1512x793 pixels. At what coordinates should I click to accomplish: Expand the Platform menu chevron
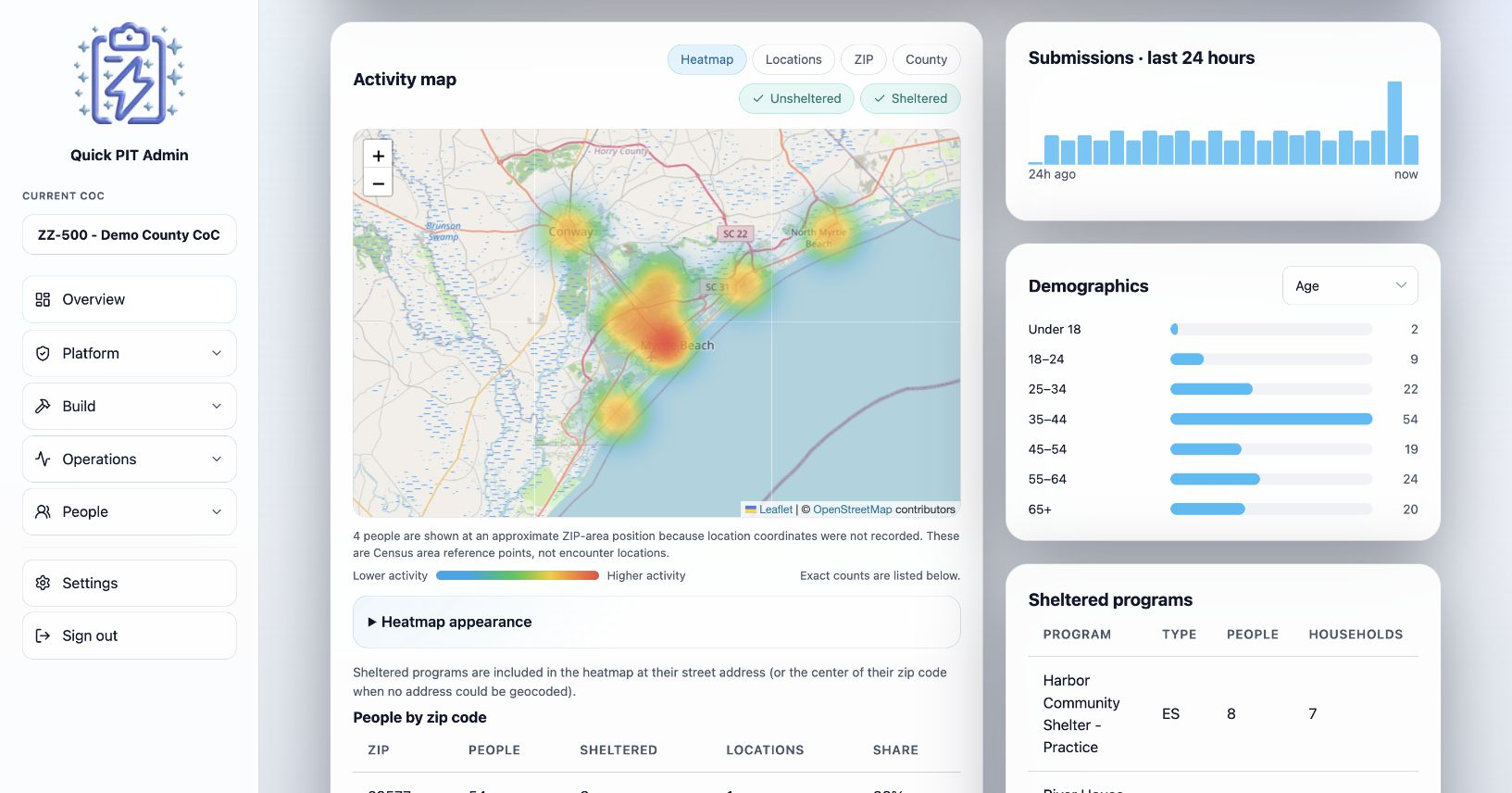pyautogui.click(x=217, y=353)
